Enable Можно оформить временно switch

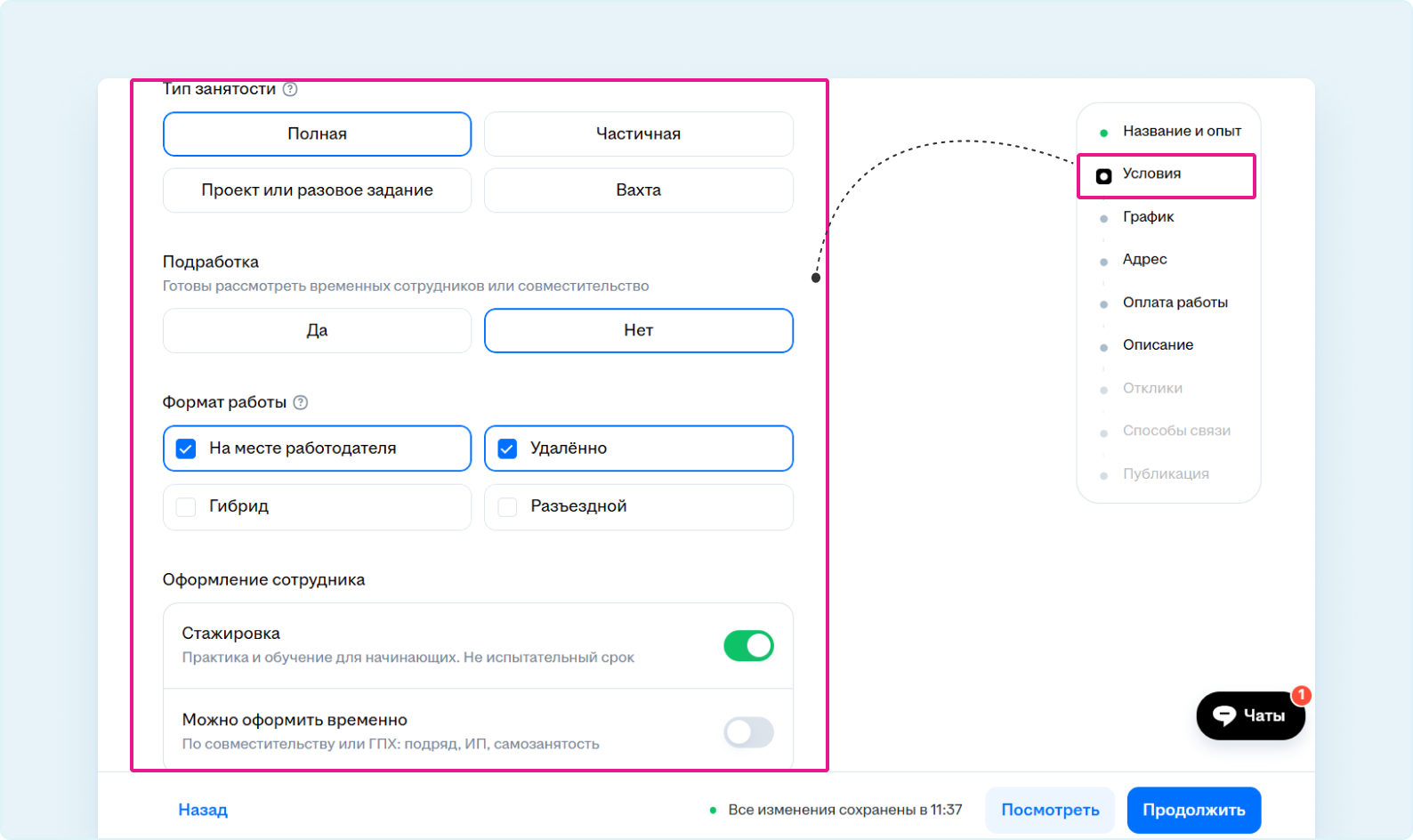748,732
